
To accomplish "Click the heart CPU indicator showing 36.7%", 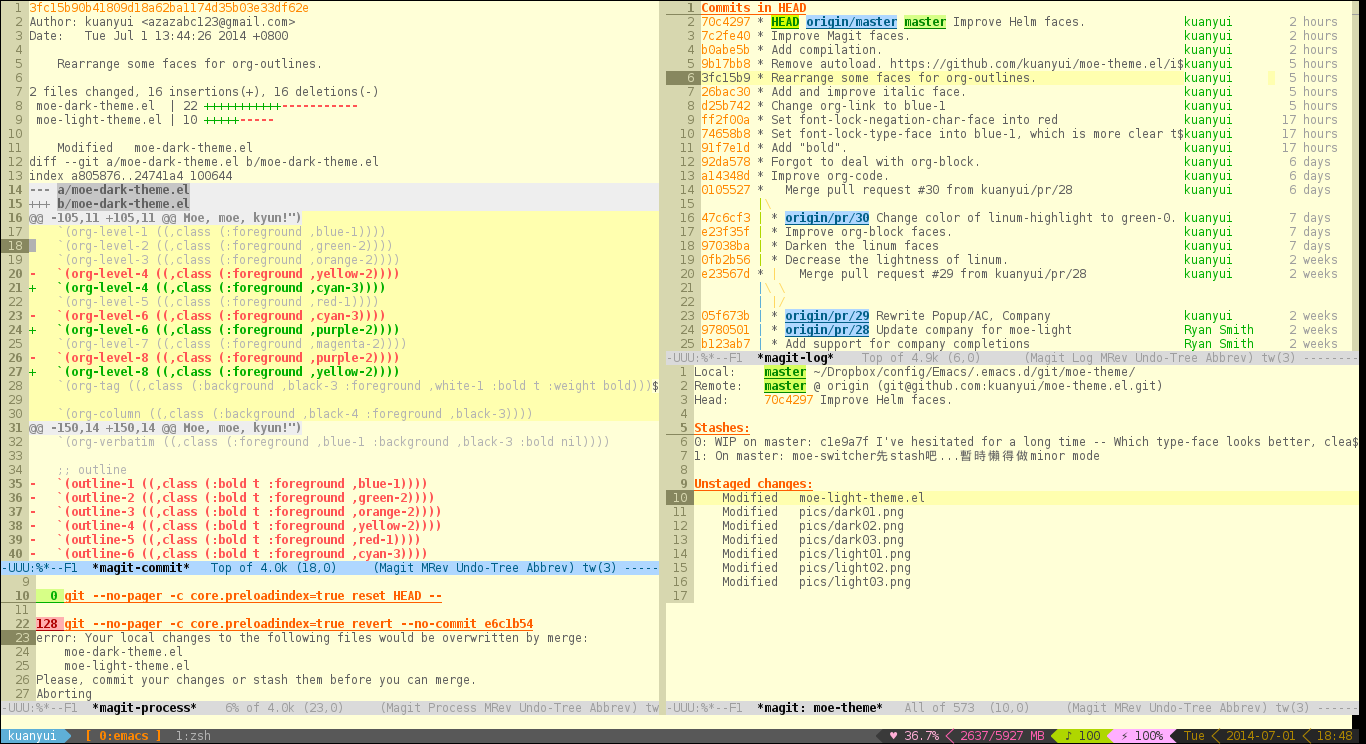I will click(914, 736).
